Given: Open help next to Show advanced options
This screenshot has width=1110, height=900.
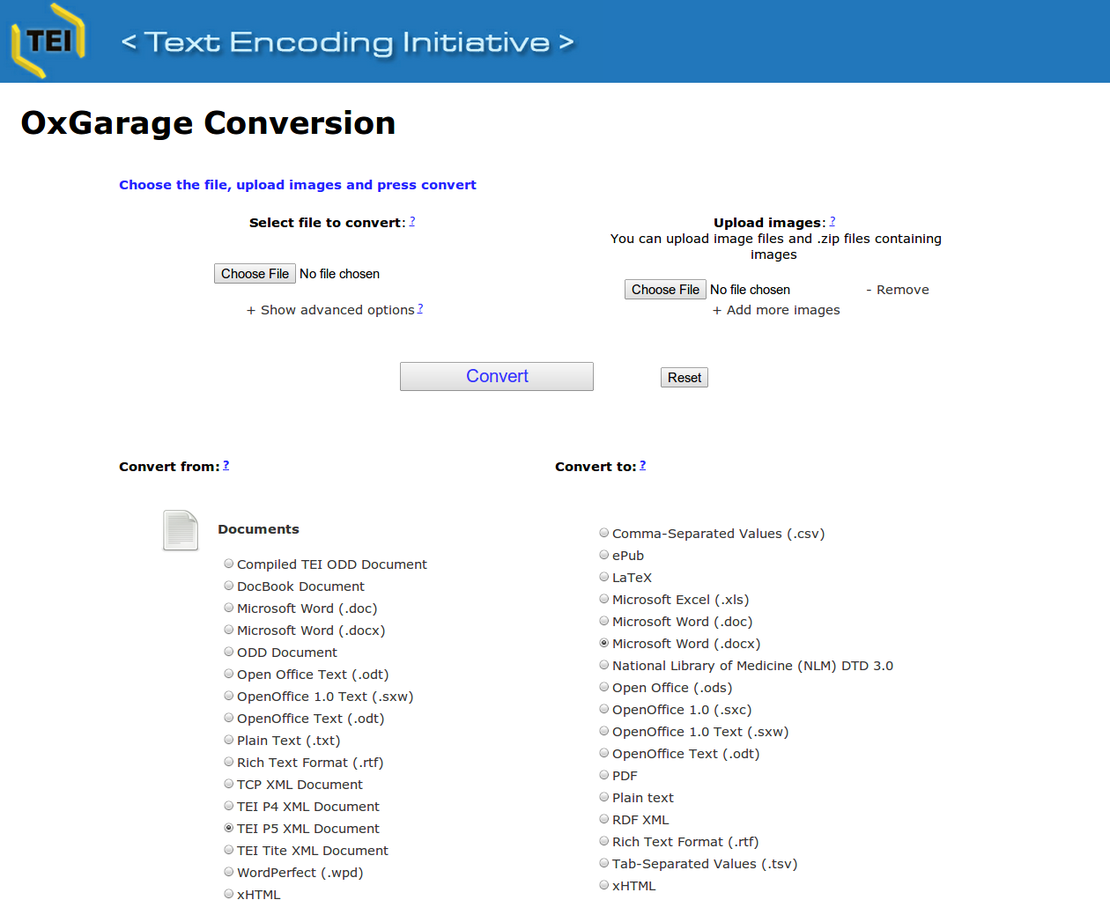Looking at the screenshot, I should click(x=420, y=309).
